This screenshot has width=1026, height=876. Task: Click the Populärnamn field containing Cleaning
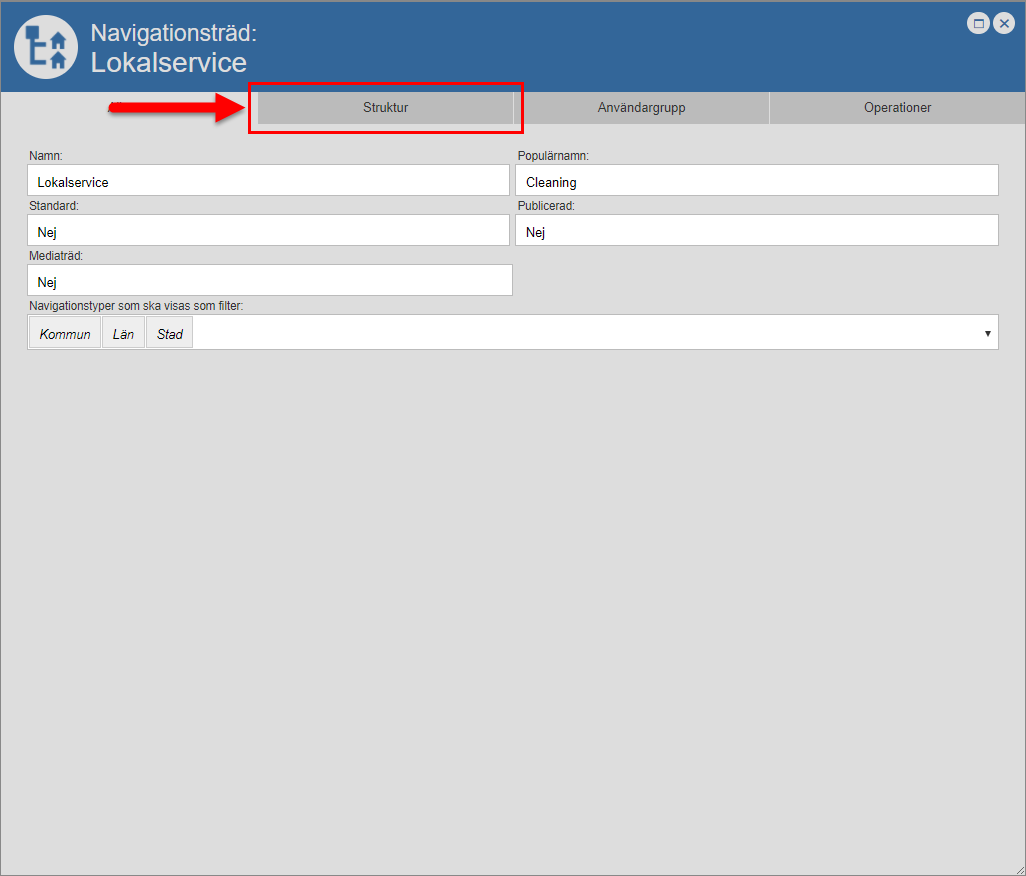point(756,181)
